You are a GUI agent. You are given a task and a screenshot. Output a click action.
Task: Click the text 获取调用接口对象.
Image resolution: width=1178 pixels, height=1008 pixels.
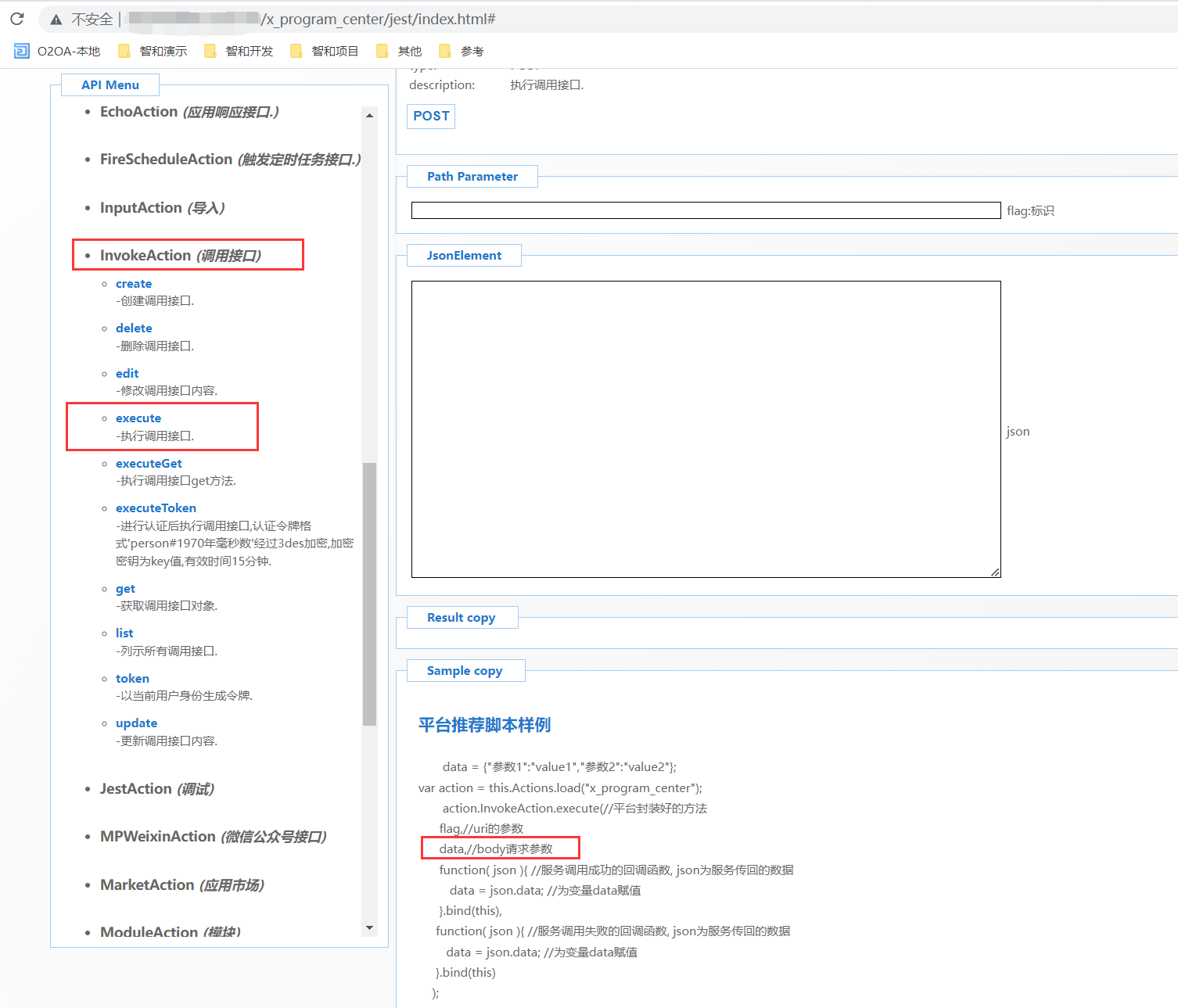(167, 606)
